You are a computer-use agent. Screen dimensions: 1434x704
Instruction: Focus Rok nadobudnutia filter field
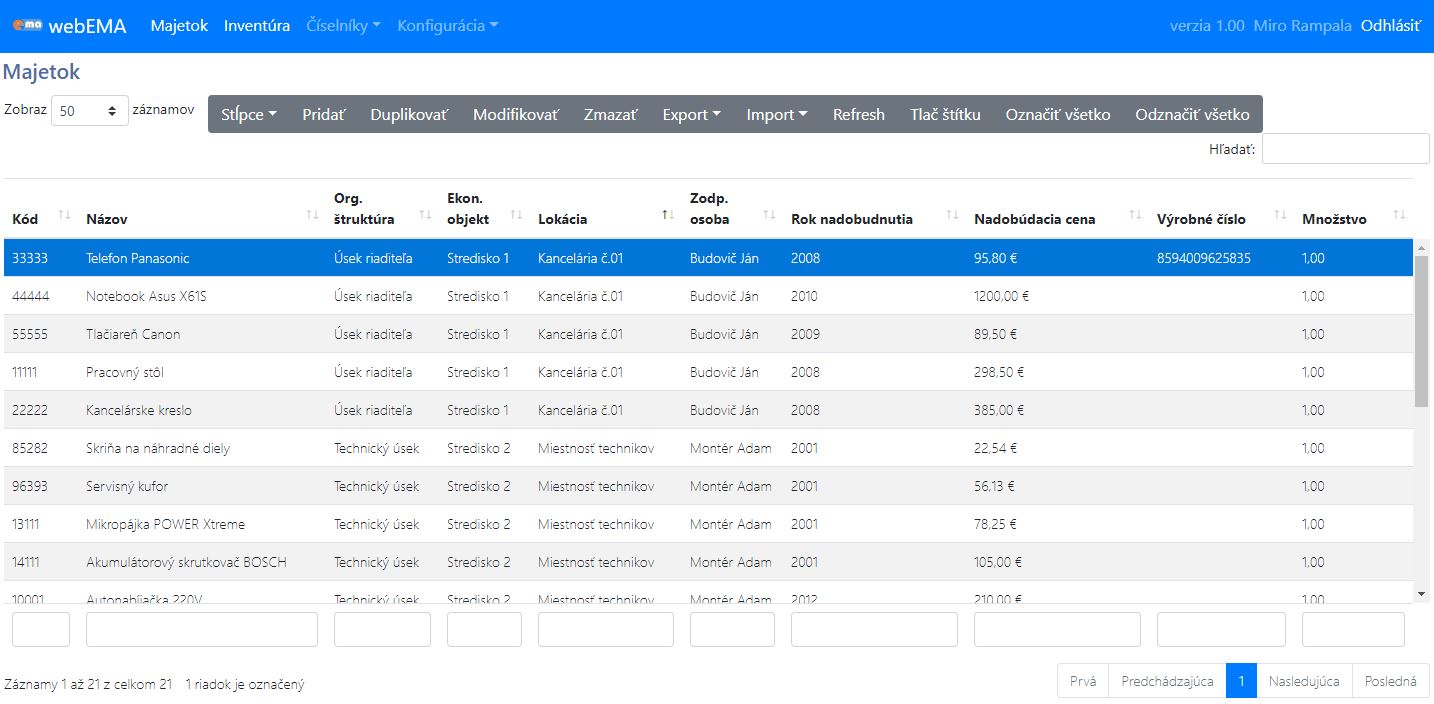tap(874, 630)
